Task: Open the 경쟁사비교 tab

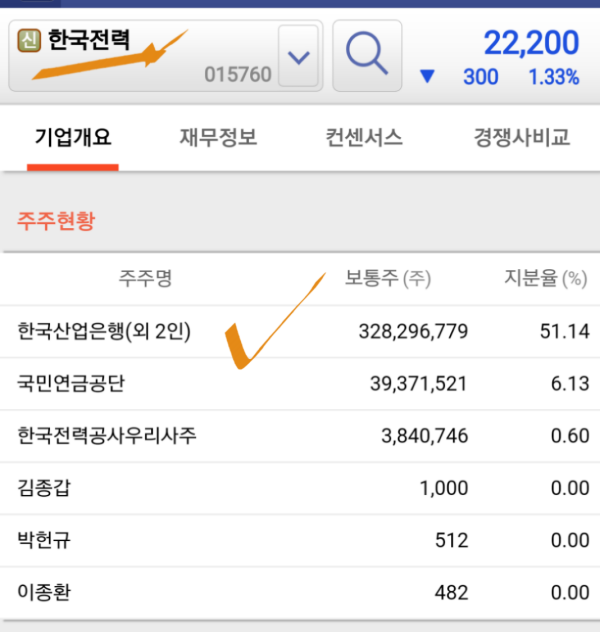Action: [x=521, y=137]
